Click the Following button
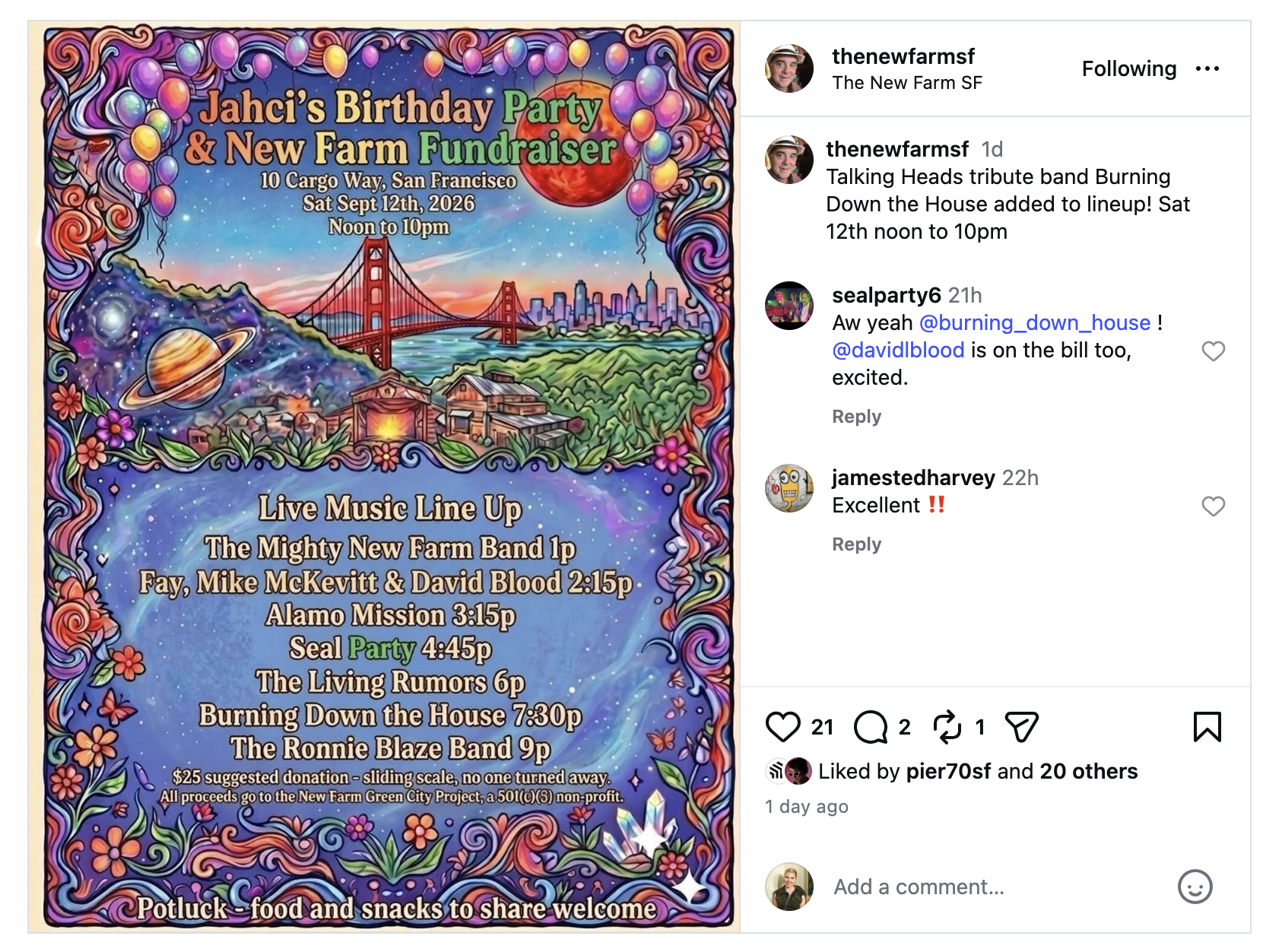Screen dimensions: 1282x952 [x=1129, y=68]
